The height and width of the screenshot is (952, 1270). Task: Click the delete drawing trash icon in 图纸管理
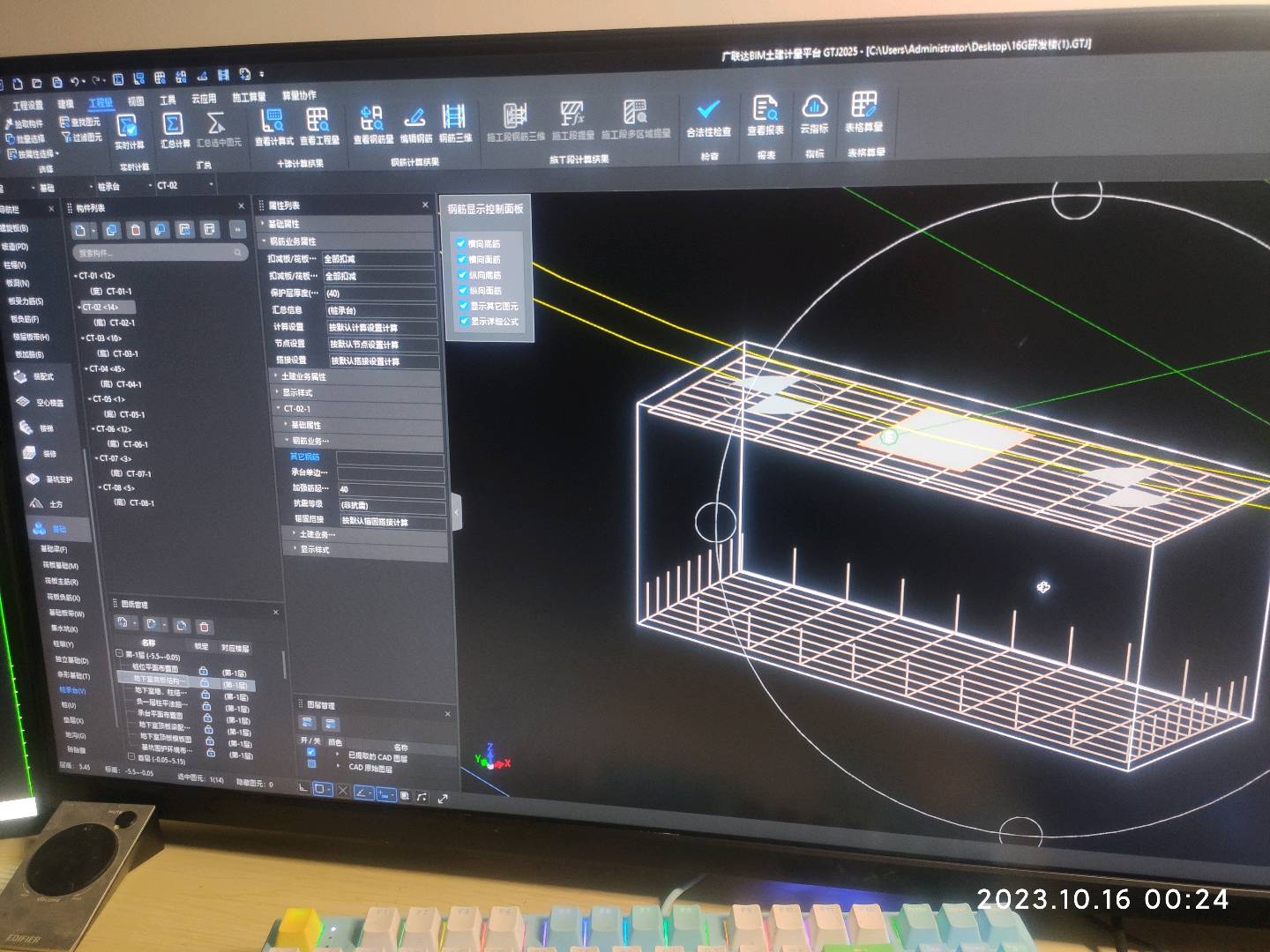205,627
